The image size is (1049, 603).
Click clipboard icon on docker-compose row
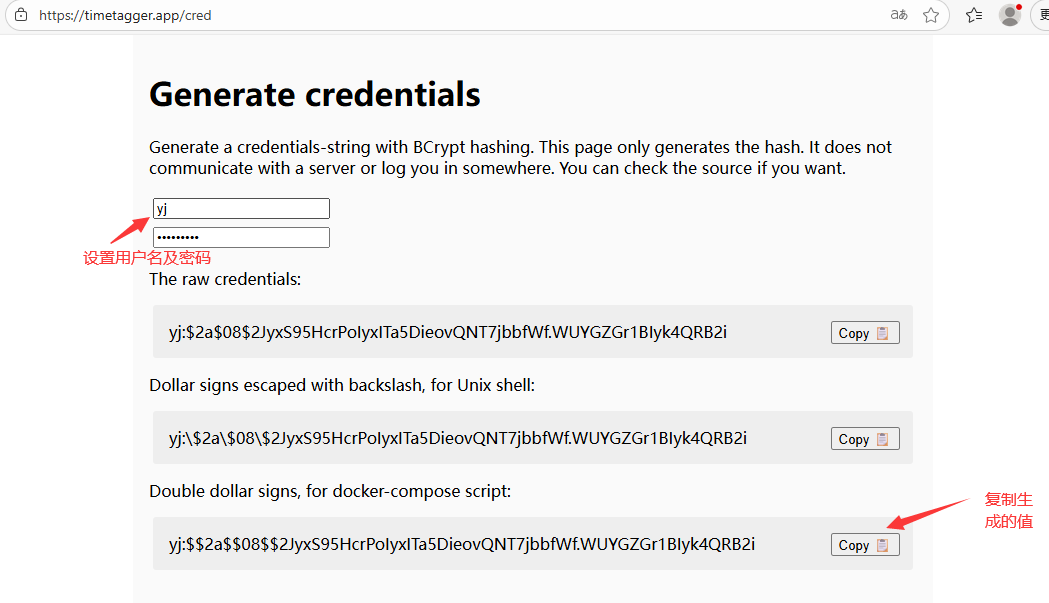click(882, 545)
